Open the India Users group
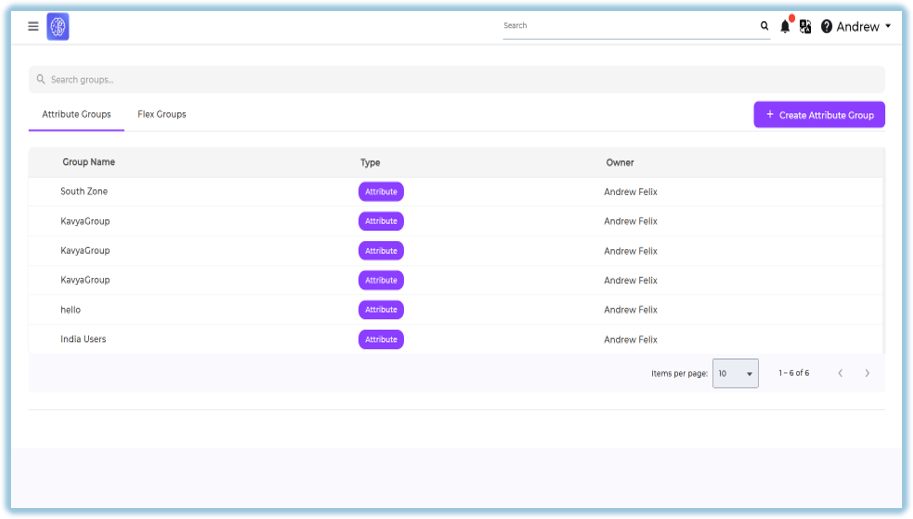The width and height of the screenshot is (913, 519). [83, 339]
